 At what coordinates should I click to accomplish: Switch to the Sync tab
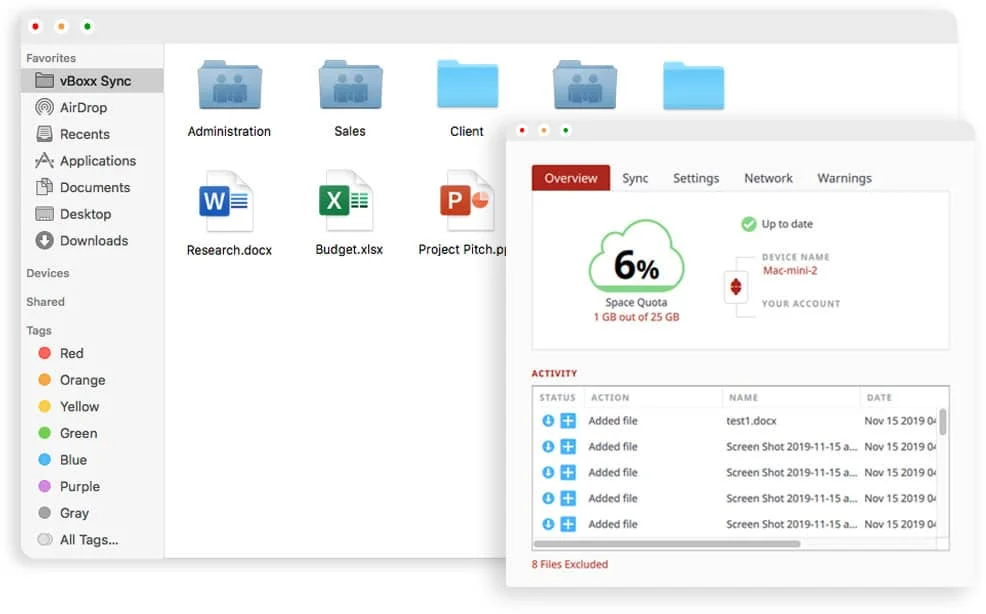635,178
